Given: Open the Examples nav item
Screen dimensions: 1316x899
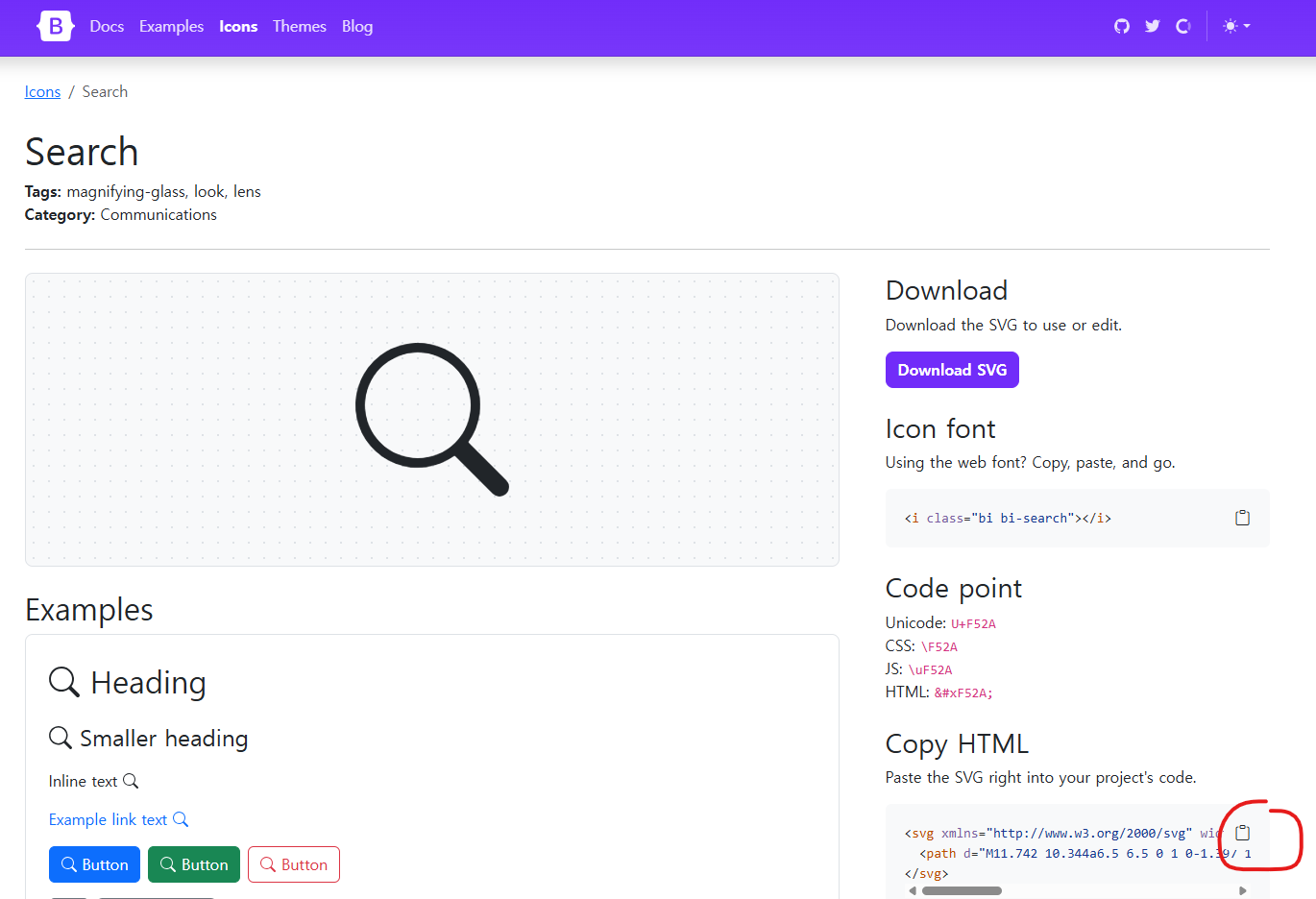Looking at the screenshot, I should (171, 26).
